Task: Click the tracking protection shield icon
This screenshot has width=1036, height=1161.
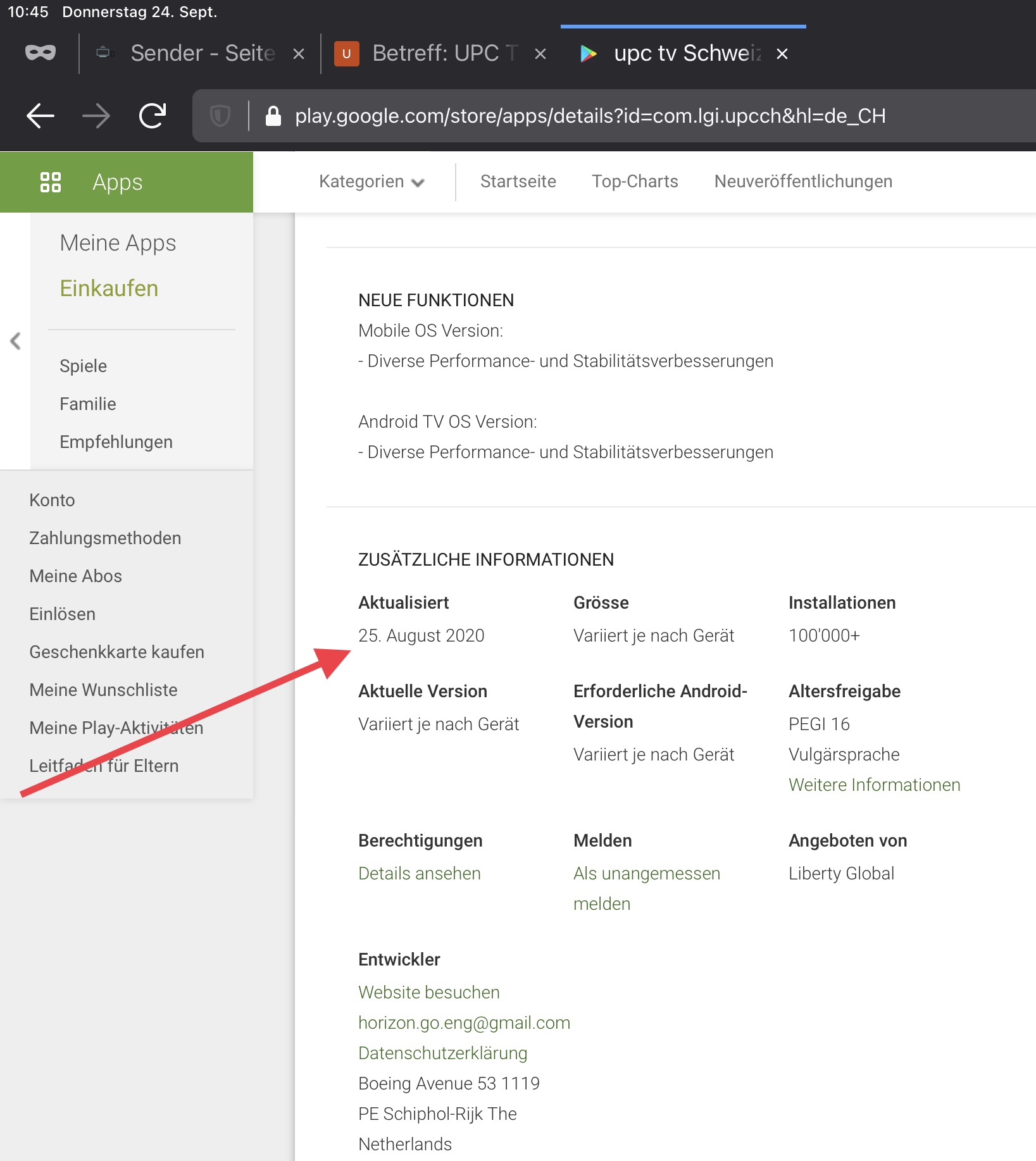Action: [220, 116]
